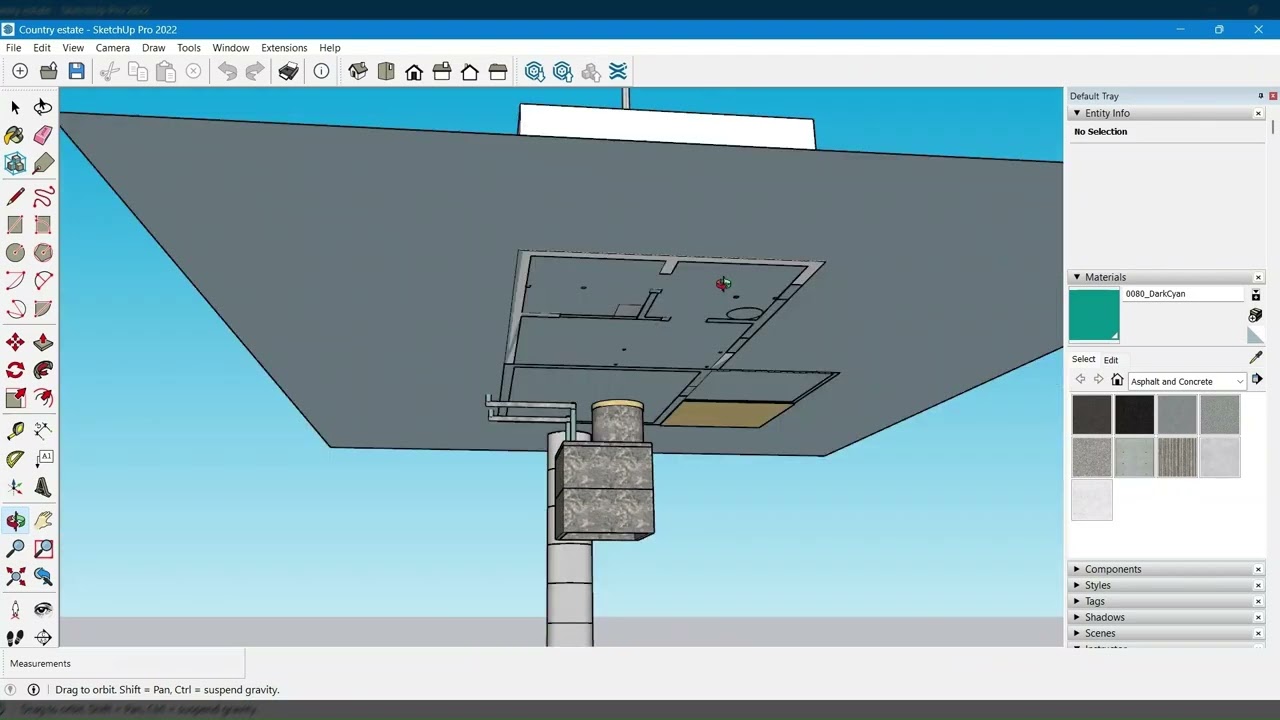
Task: Pick the pink Eraser tool
Action: coord(43,135)
